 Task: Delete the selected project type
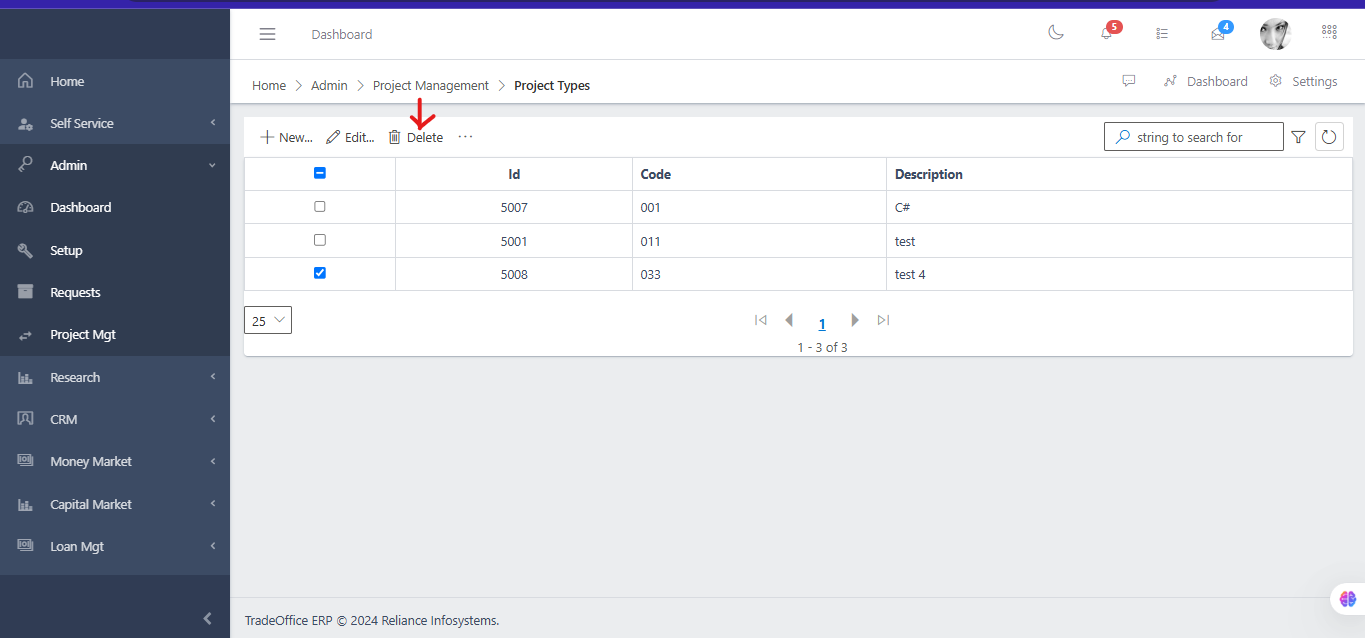point(416,137)
